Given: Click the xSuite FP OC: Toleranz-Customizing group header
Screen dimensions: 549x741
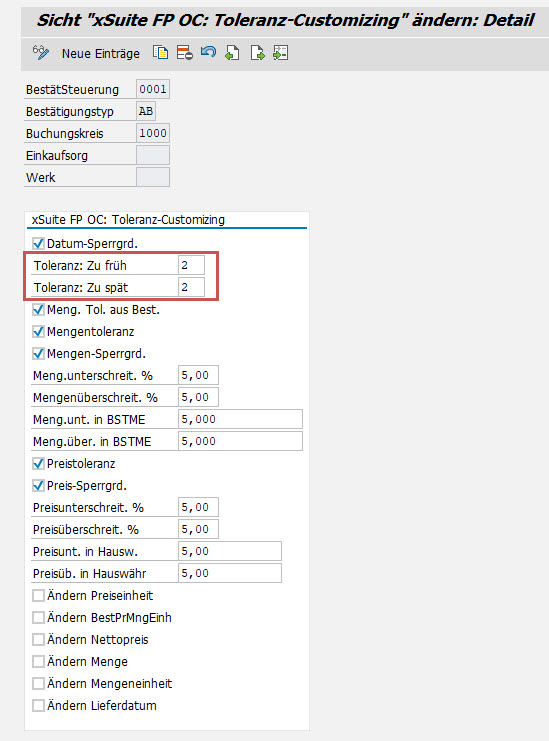Looking at the screenshot, I should pos(128,220).
